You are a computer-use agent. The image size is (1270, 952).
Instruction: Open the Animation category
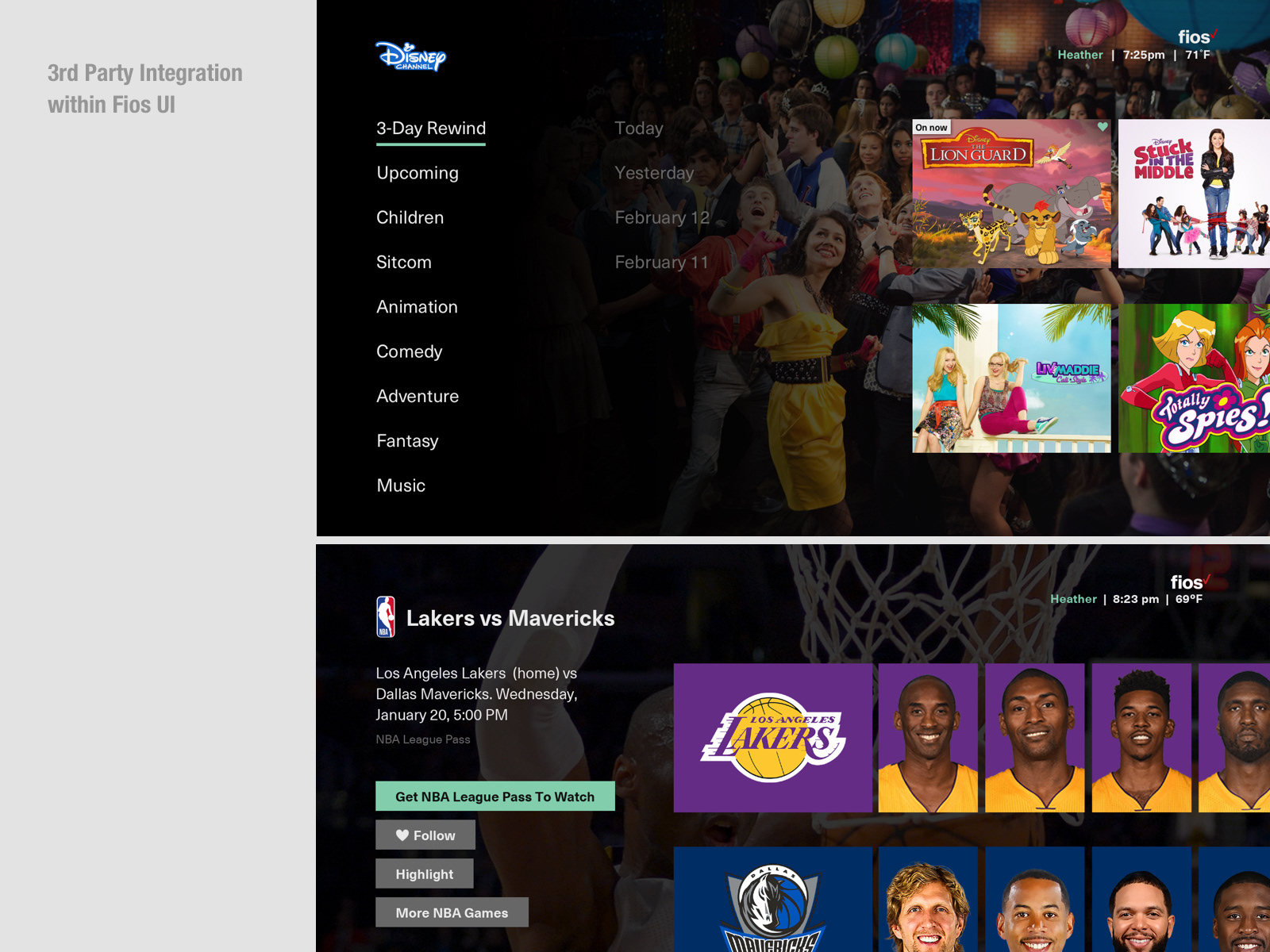click(418, 307)
